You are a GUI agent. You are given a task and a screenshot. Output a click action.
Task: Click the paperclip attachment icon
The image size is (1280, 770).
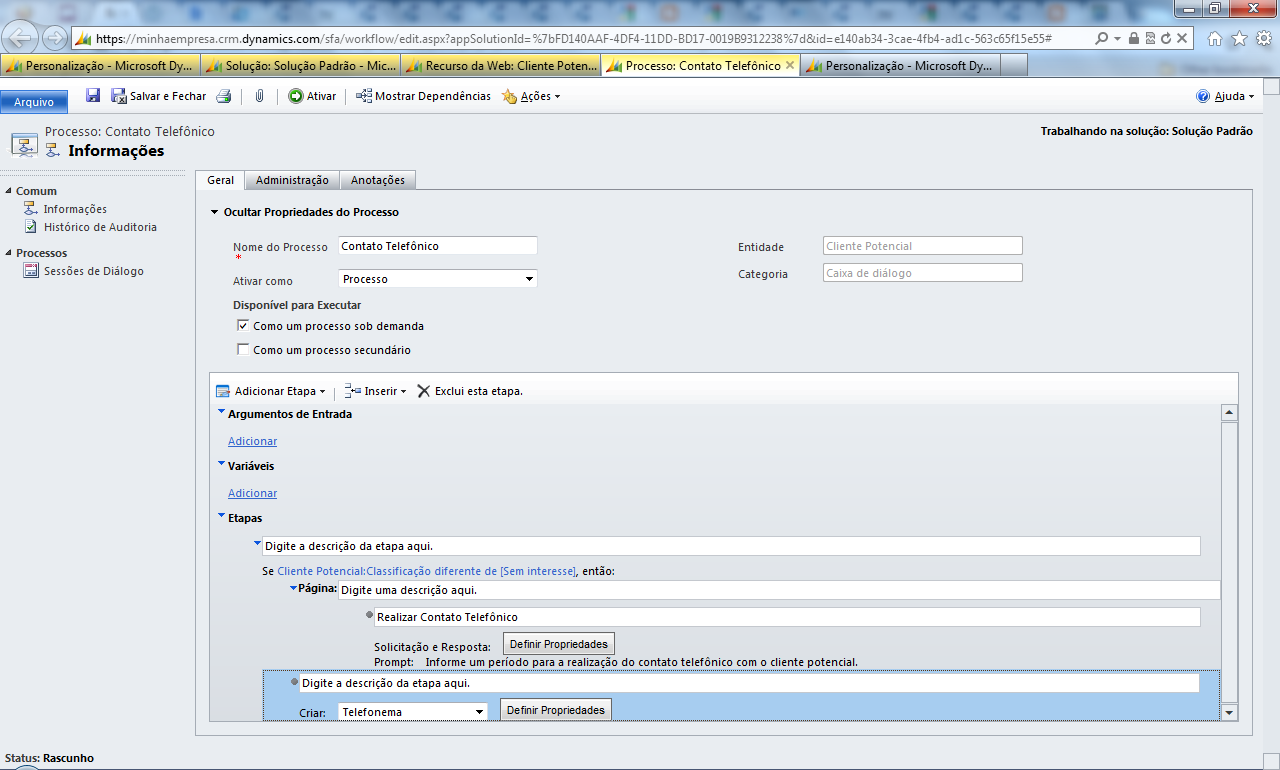(258, 96)
